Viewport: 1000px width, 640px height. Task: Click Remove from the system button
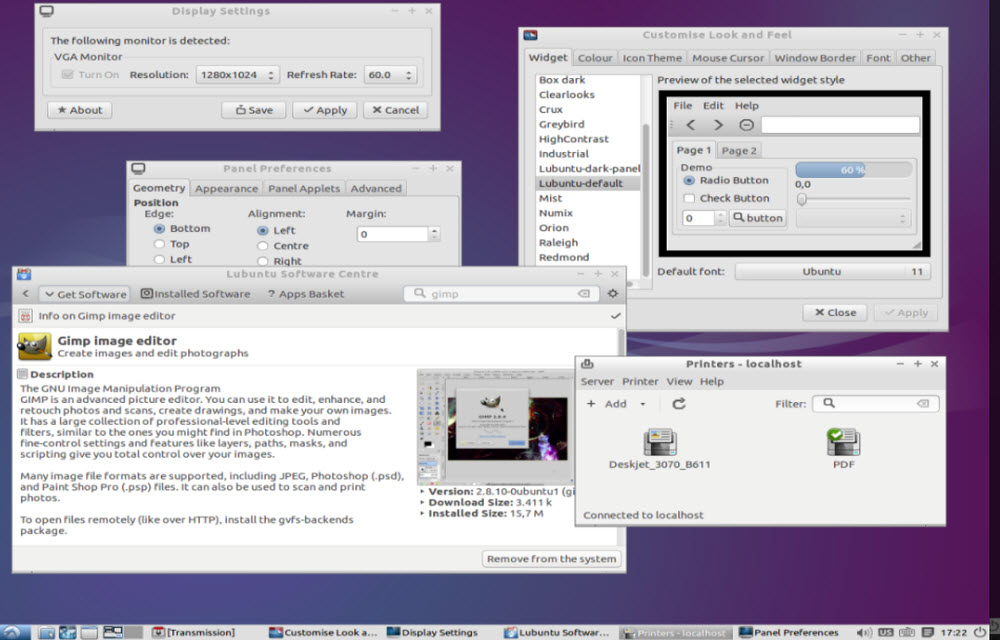tap(551, 559)
